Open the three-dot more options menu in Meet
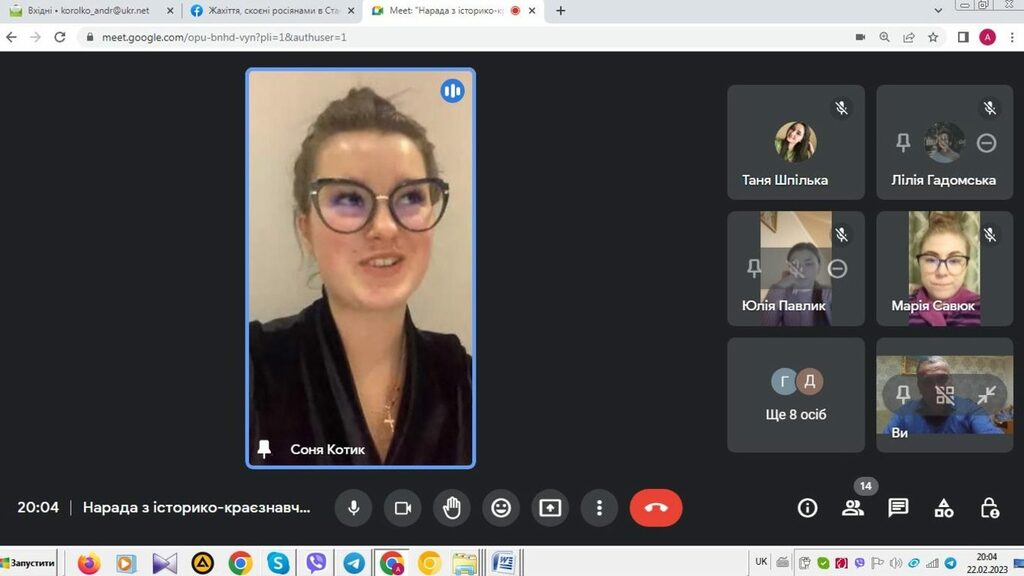The height and width of the screenshot is (576, 1024). [599, 508]
